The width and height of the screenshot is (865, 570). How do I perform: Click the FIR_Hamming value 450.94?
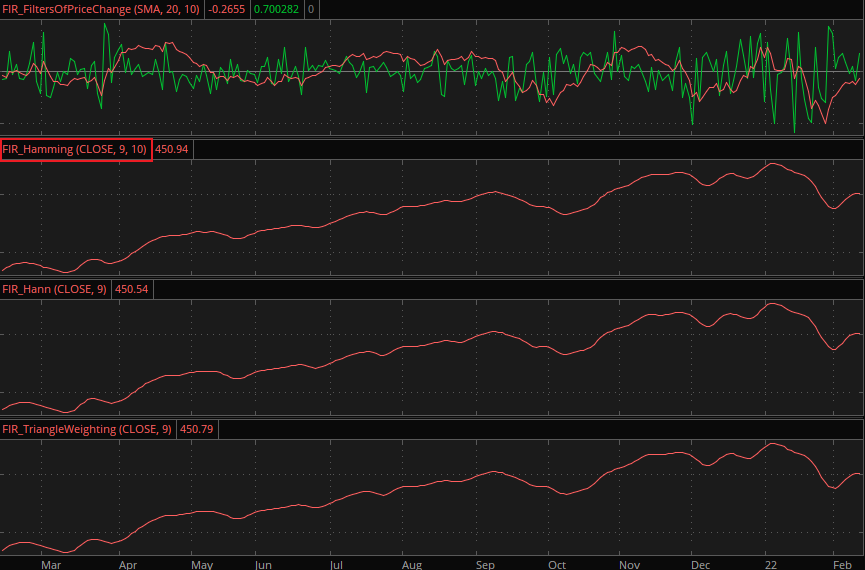[x=173, y=149]
